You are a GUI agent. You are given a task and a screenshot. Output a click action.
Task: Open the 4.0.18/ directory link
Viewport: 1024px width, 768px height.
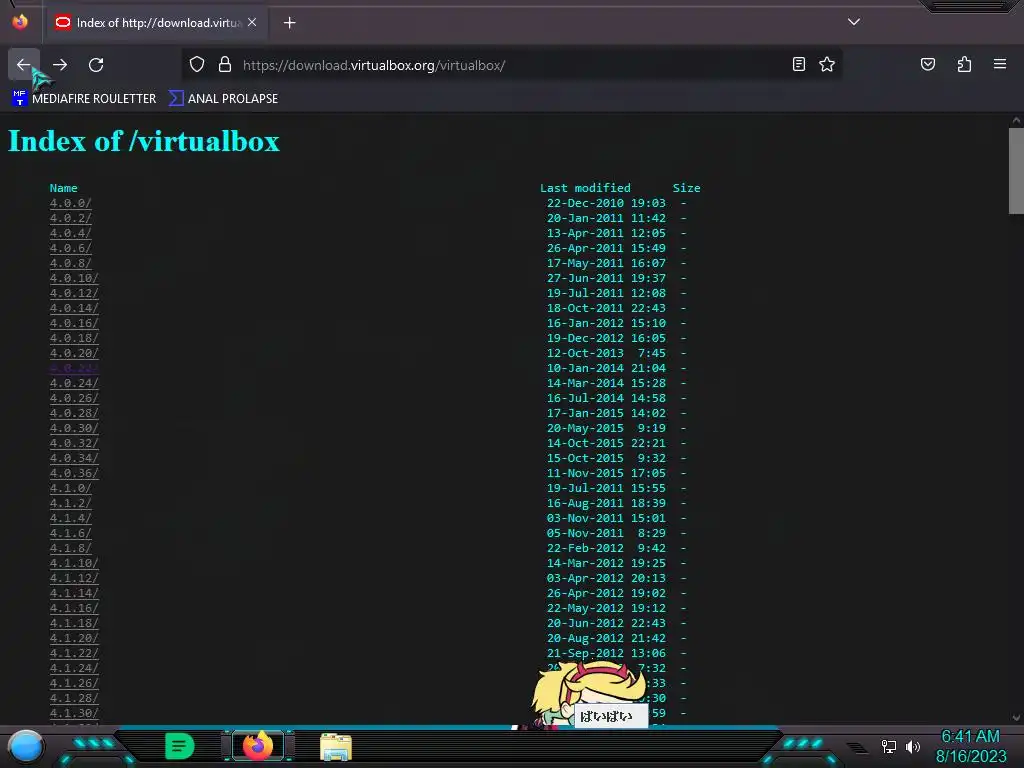pyautogui.click(x=74, y=338)
